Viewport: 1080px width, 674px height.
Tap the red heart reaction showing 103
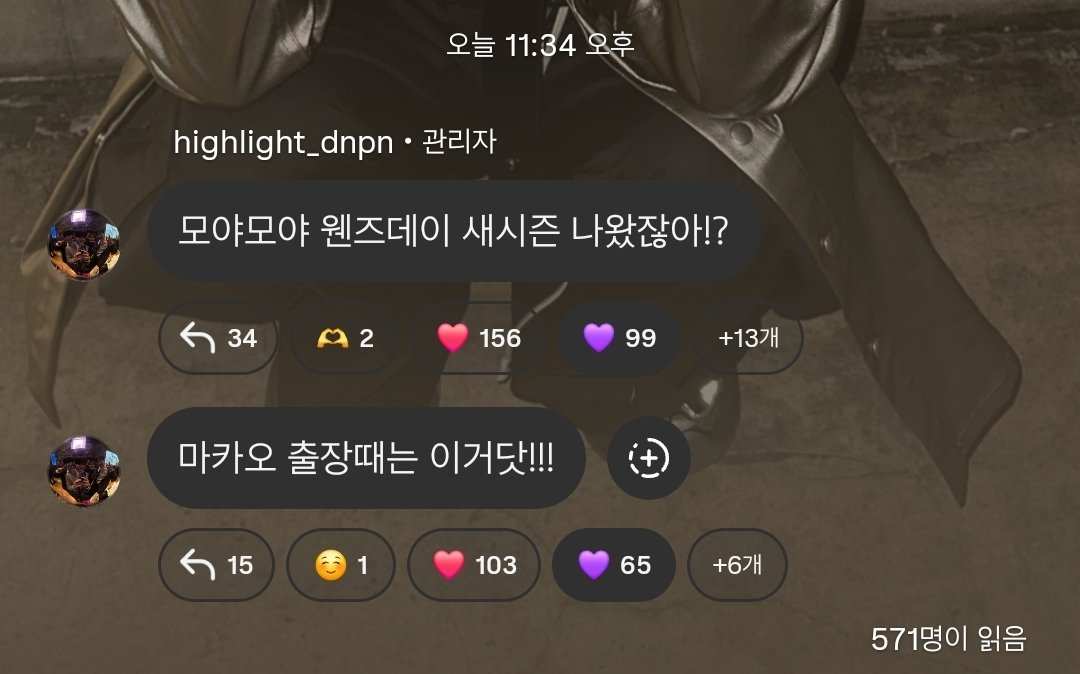point(474,565)
